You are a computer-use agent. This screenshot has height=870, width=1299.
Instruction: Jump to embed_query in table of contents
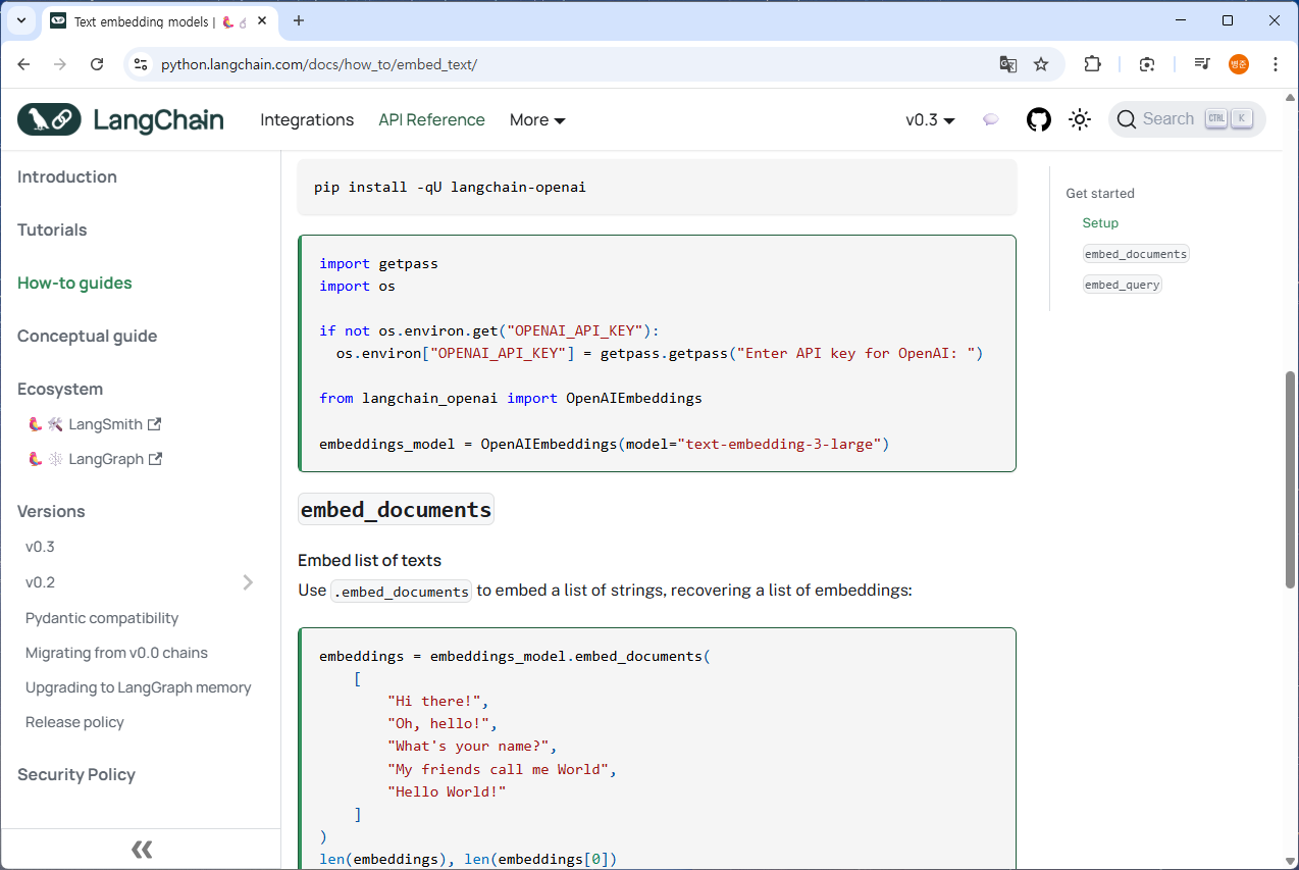(1122, 285)
